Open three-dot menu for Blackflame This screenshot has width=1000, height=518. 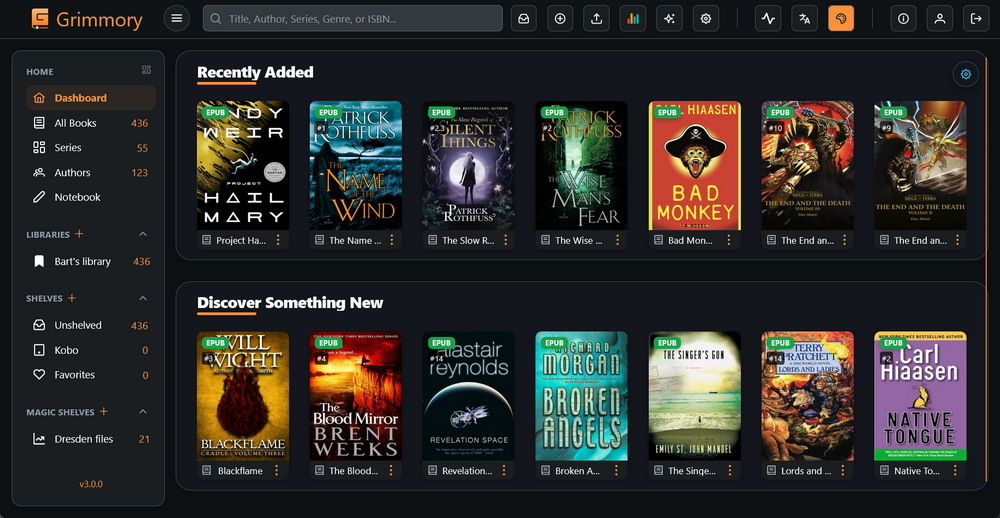276,471
